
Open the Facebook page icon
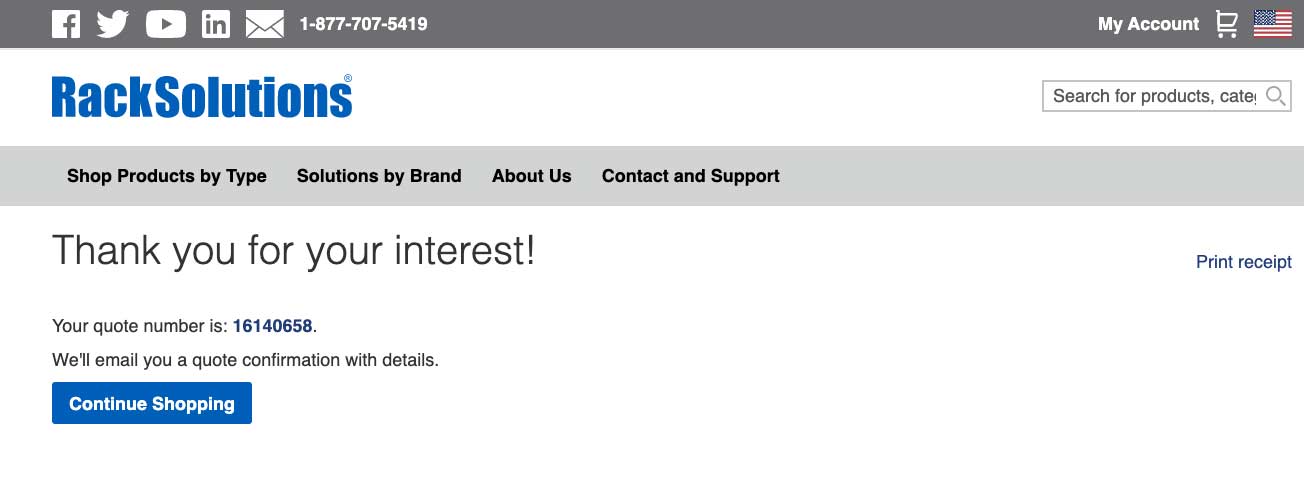pyautogui.click(x=66, y=24)
